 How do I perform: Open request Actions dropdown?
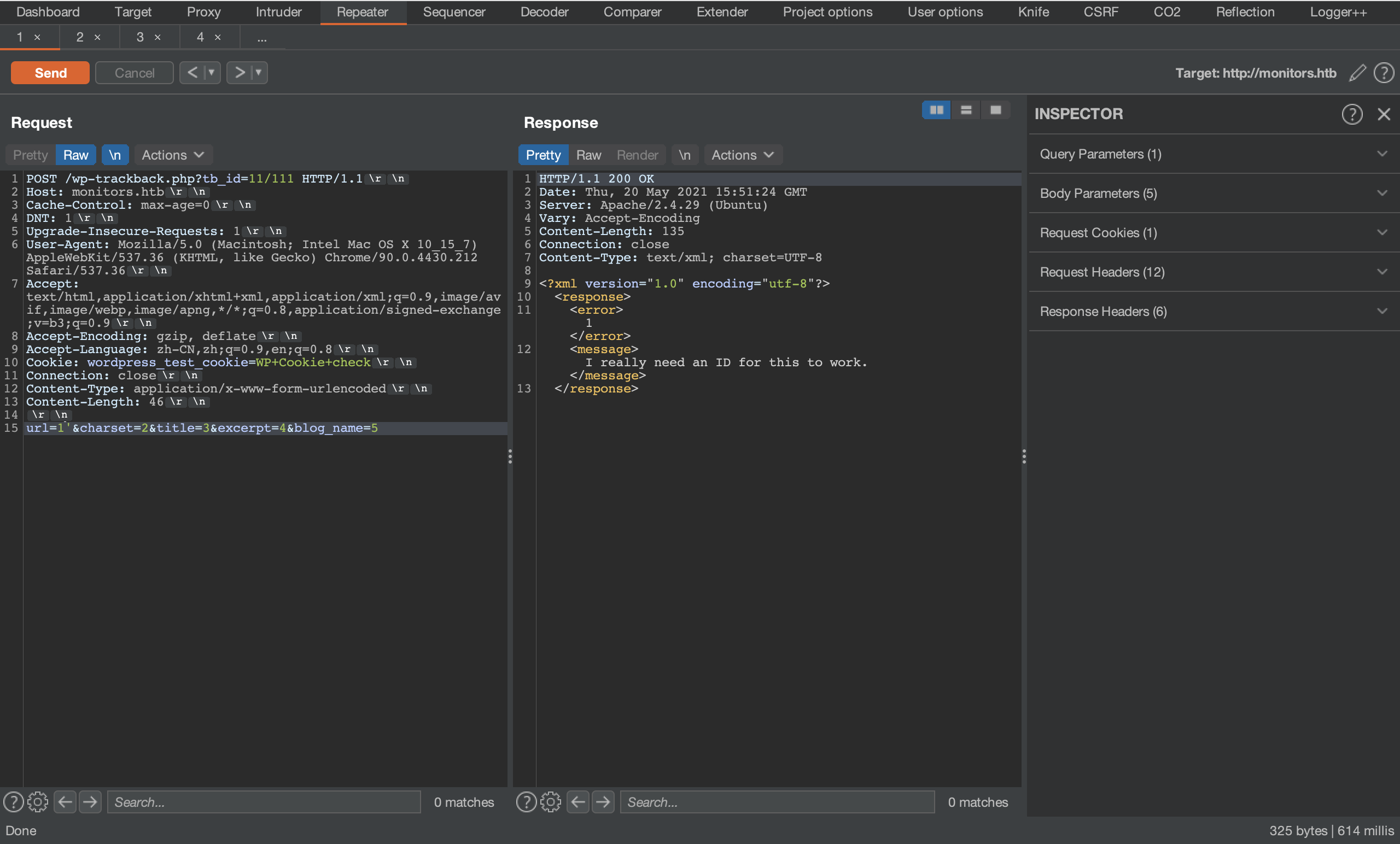(x=173, y=155)
